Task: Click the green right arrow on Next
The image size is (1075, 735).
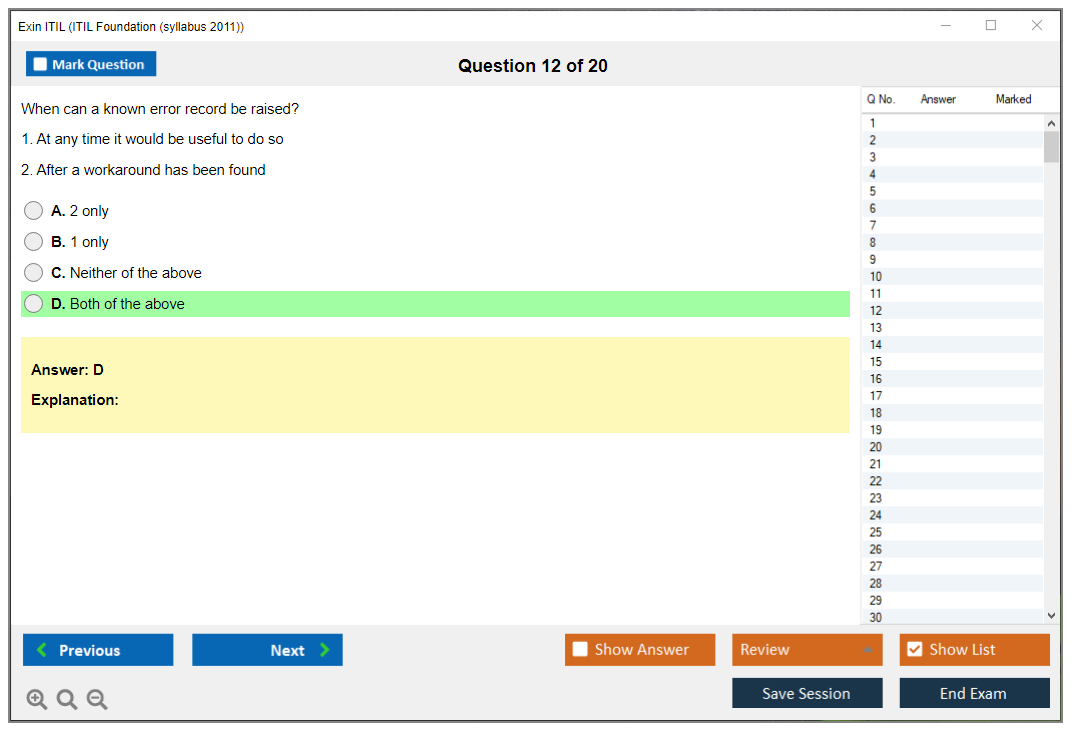Action: tap(324, 650)
